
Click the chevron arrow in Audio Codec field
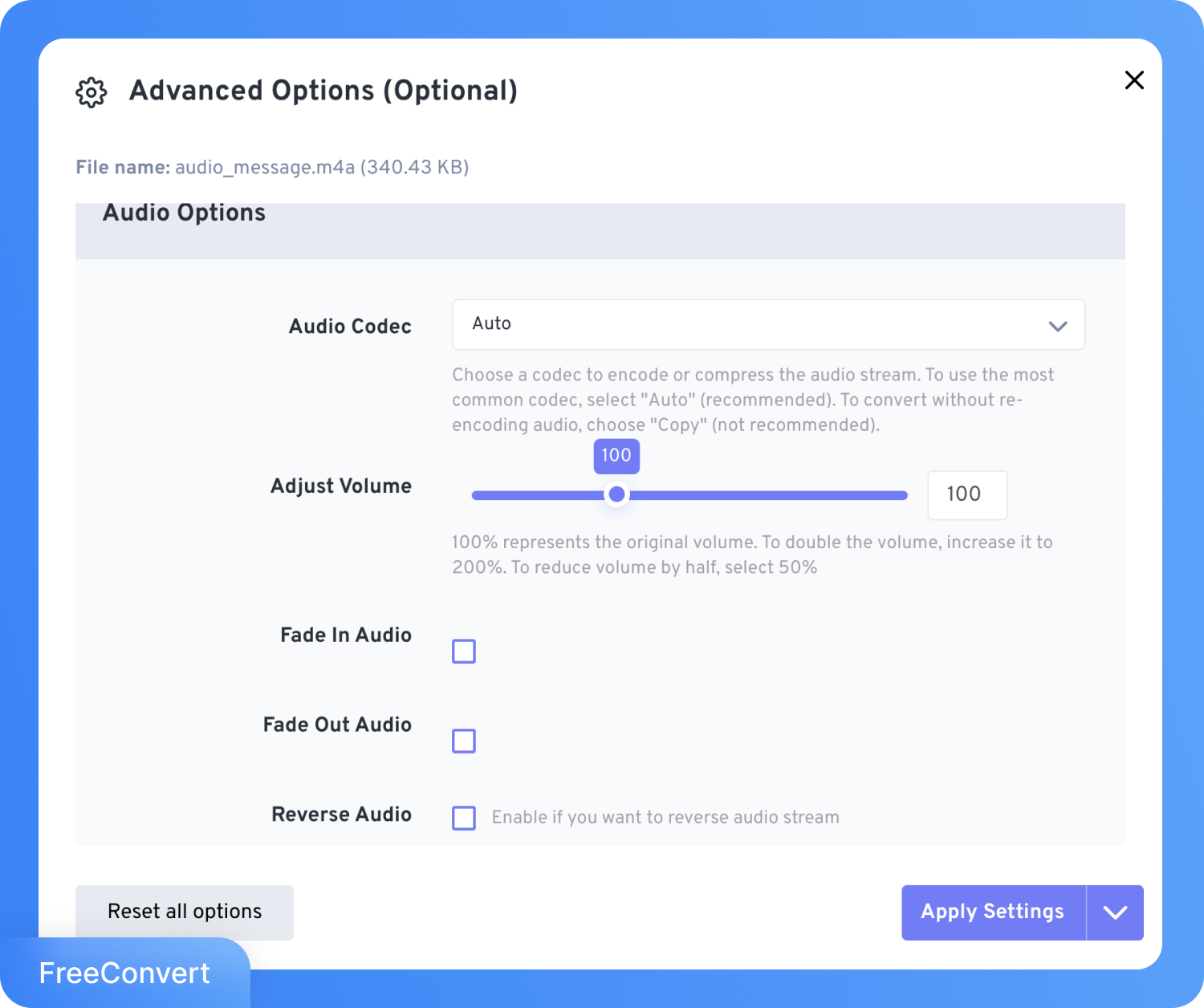(1057, 326)
